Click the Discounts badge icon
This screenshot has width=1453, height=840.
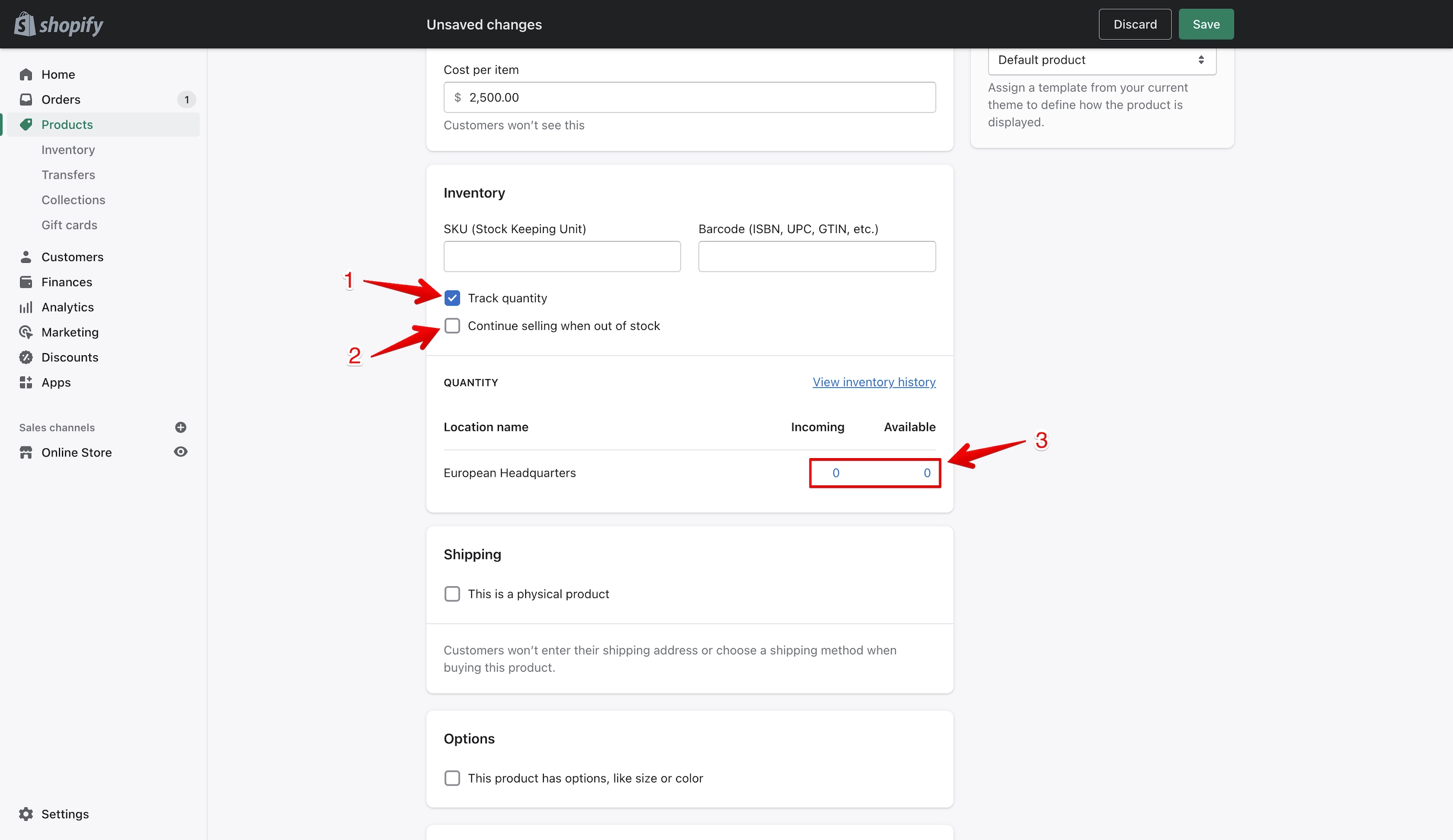[x=26, y=358]
